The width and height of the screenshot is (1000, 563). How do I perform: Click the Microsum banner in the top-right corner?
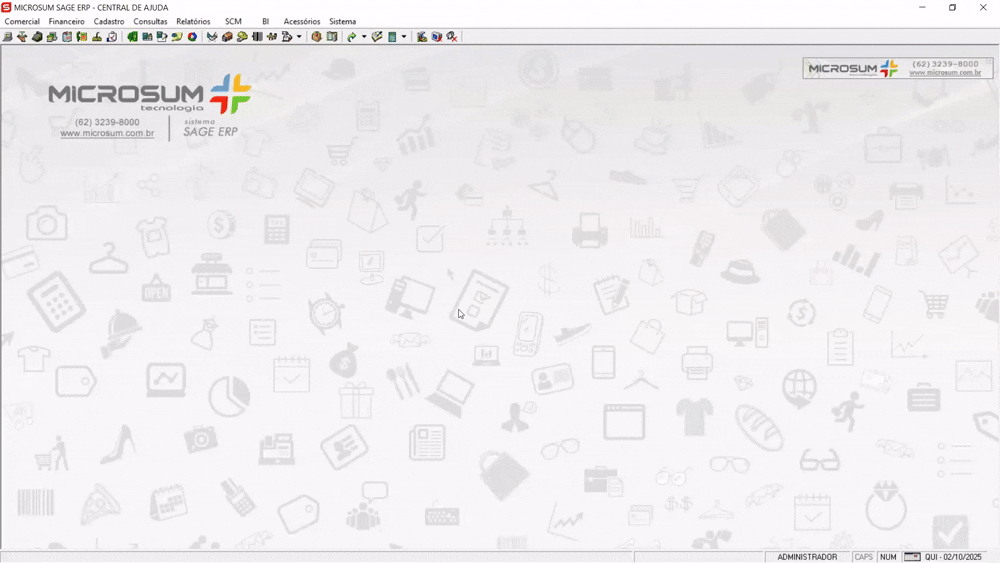tap(897, 68)
